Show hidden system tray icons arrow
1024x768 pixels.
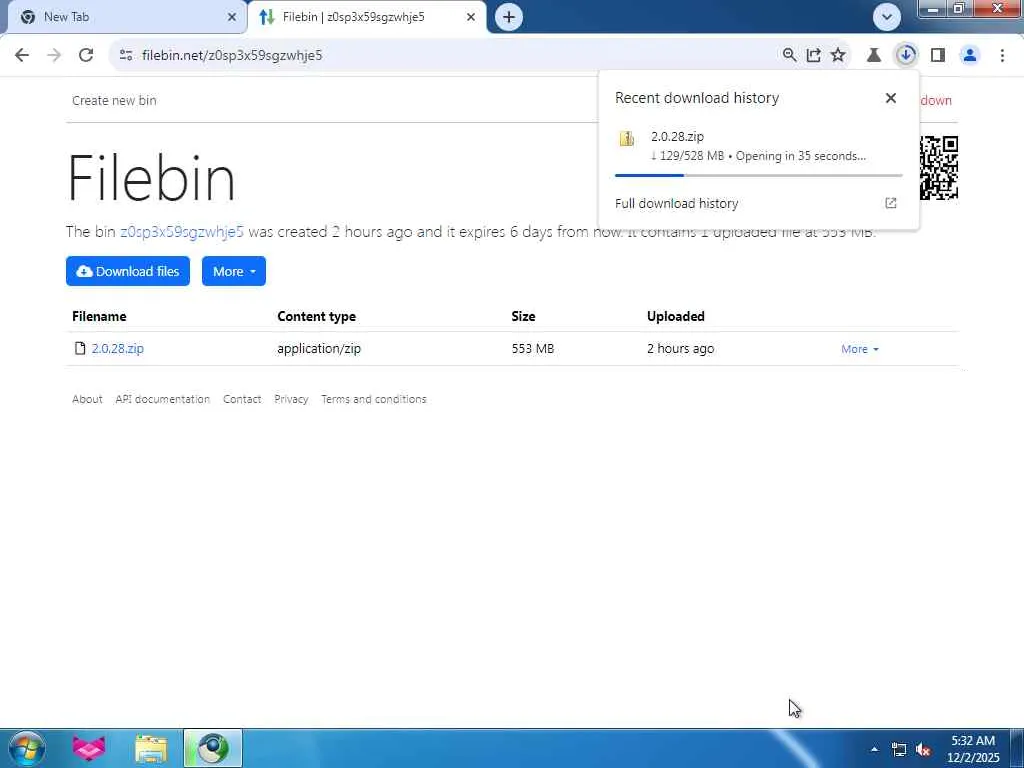pyautogui.click(x=874, y=749)
